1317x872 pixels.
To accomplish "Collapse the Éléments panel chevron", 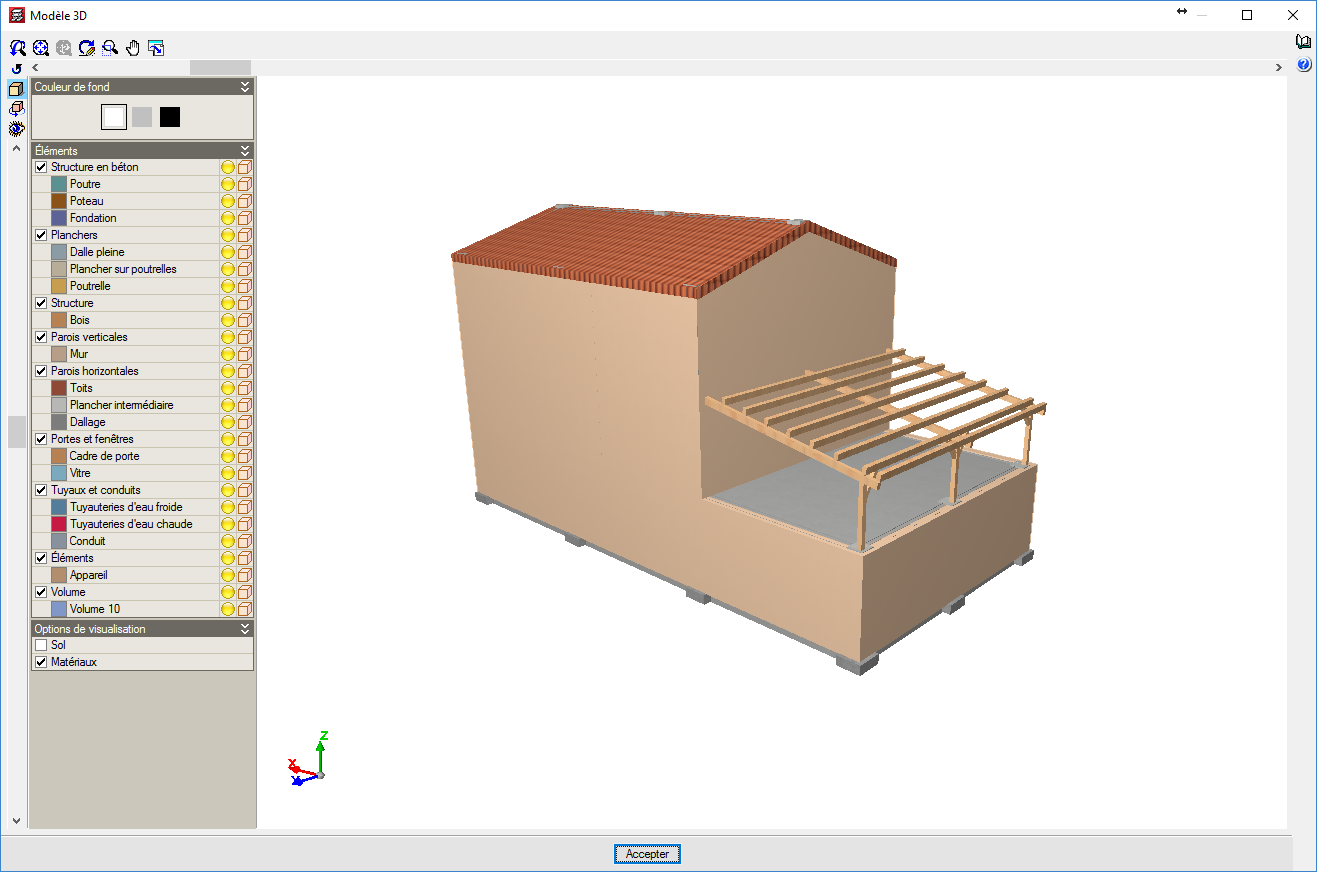I will [x=245, y=151].
